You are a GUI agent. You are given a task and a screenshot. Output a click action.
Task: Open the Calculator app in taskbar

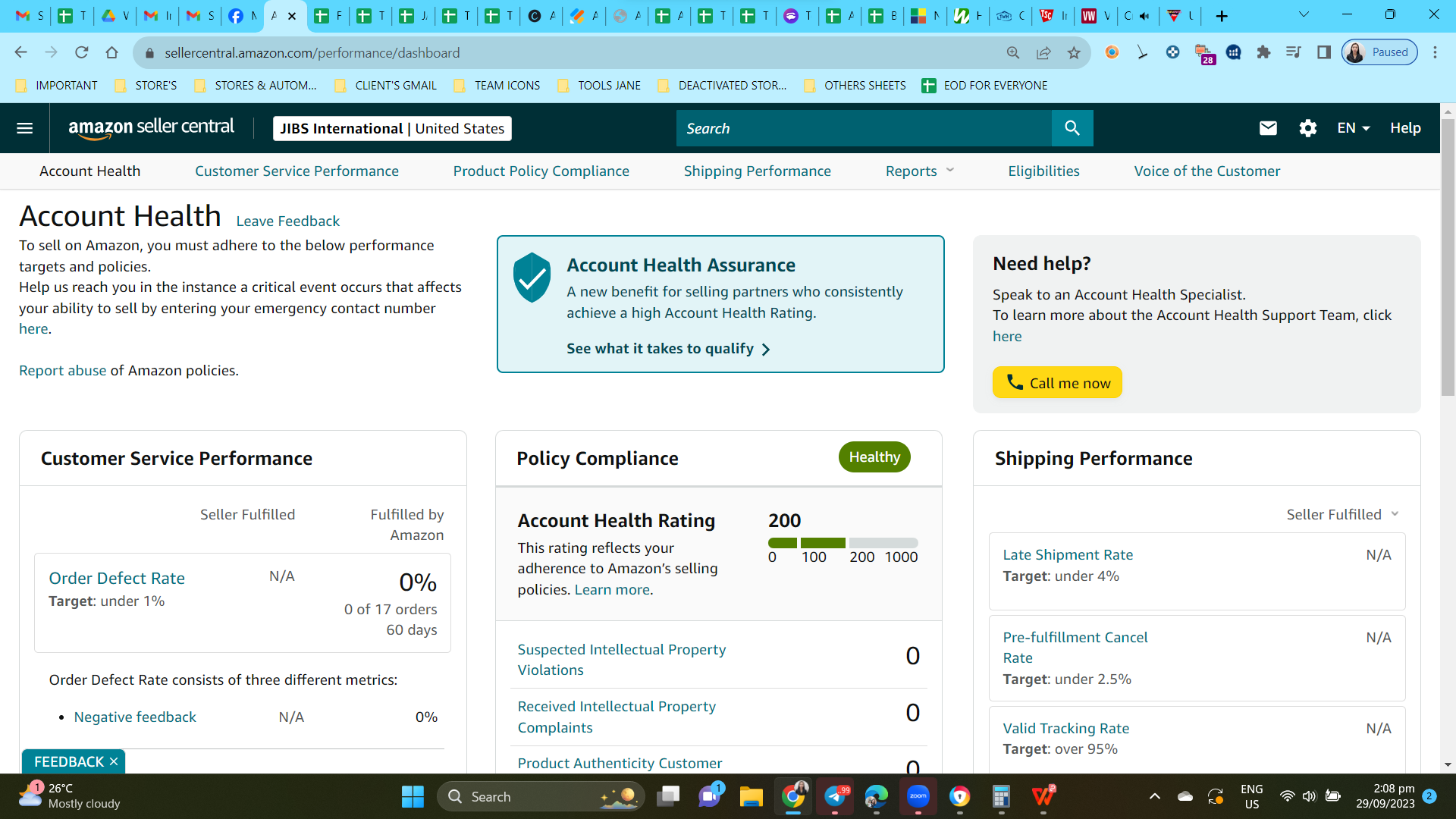click(x=1001, y=796)
